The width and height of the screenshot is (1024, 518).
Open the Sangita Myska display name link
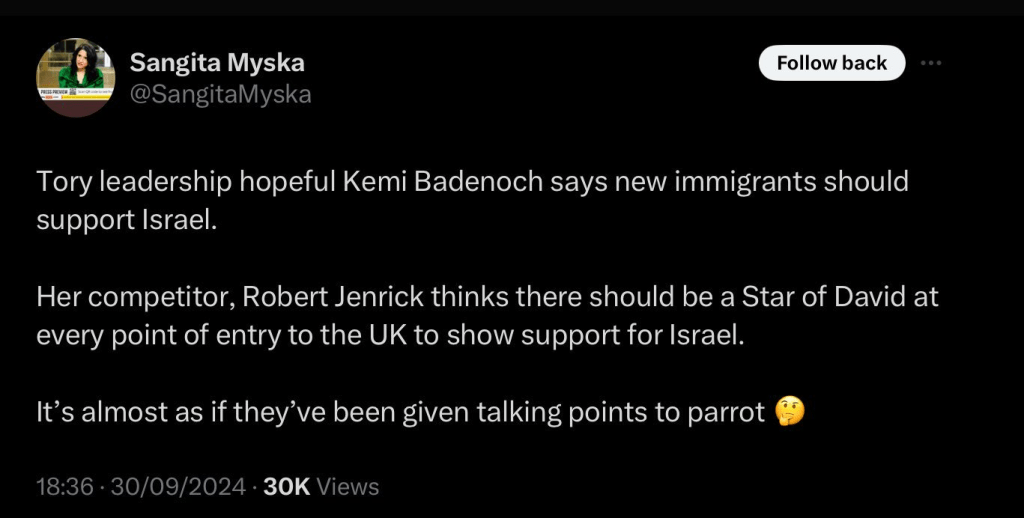(x=217, y=63)
